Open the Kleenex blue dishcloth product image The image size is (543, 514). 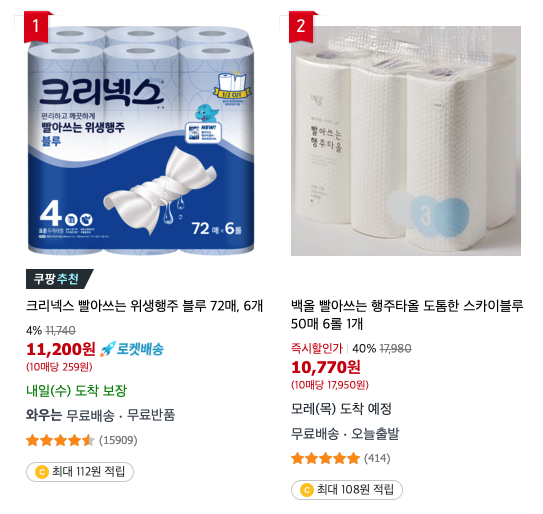(141, 140)
